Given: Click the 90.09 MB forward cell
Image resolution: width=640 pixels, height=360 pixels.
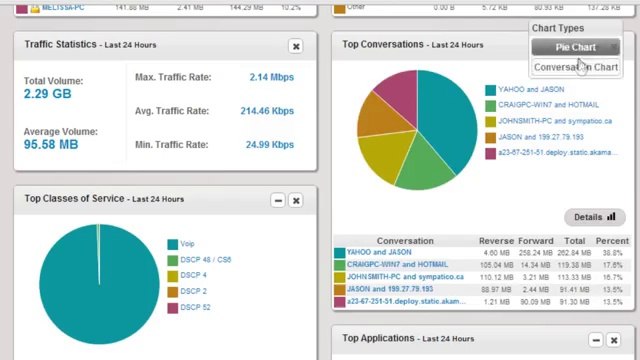Looking at the screenshot, I should (x=535, y=302).
